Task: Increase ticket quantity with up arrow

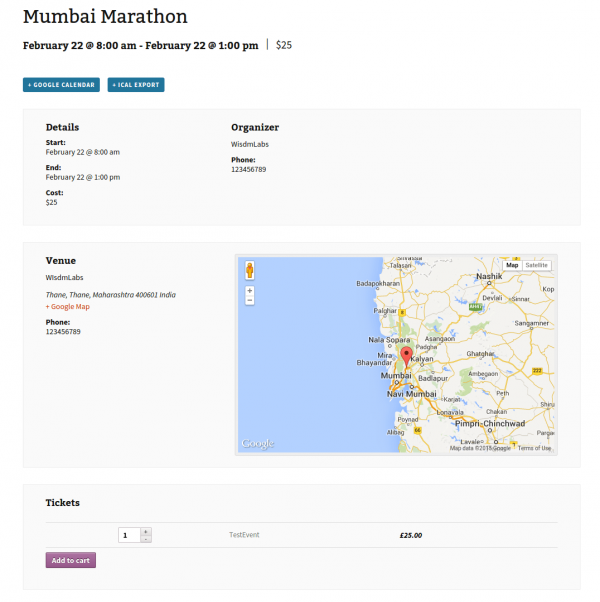Action: (x=146, y=531)
